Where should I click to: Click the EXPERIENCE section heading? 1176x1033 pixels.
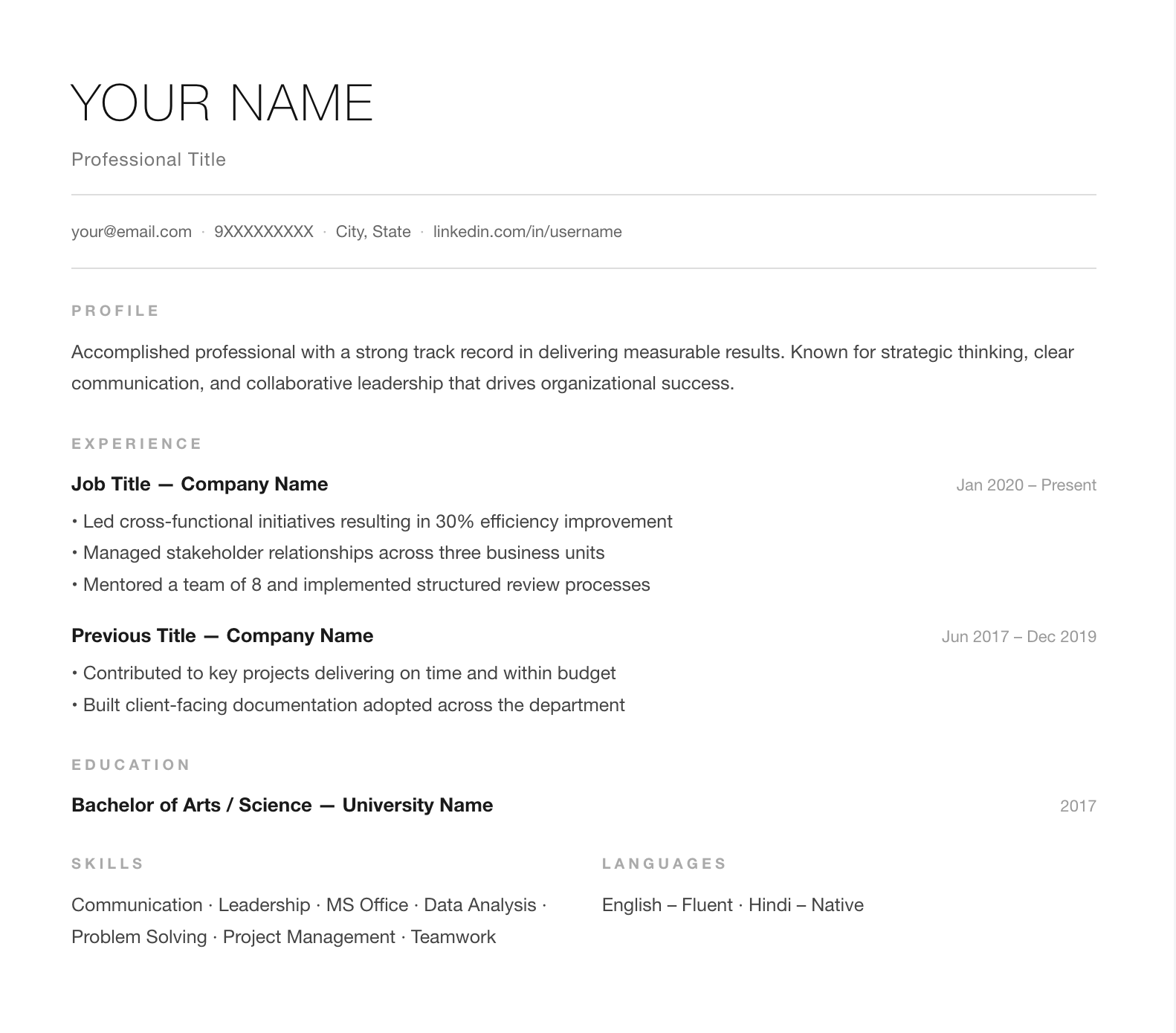pyautogui.click(x=137, y=444)
